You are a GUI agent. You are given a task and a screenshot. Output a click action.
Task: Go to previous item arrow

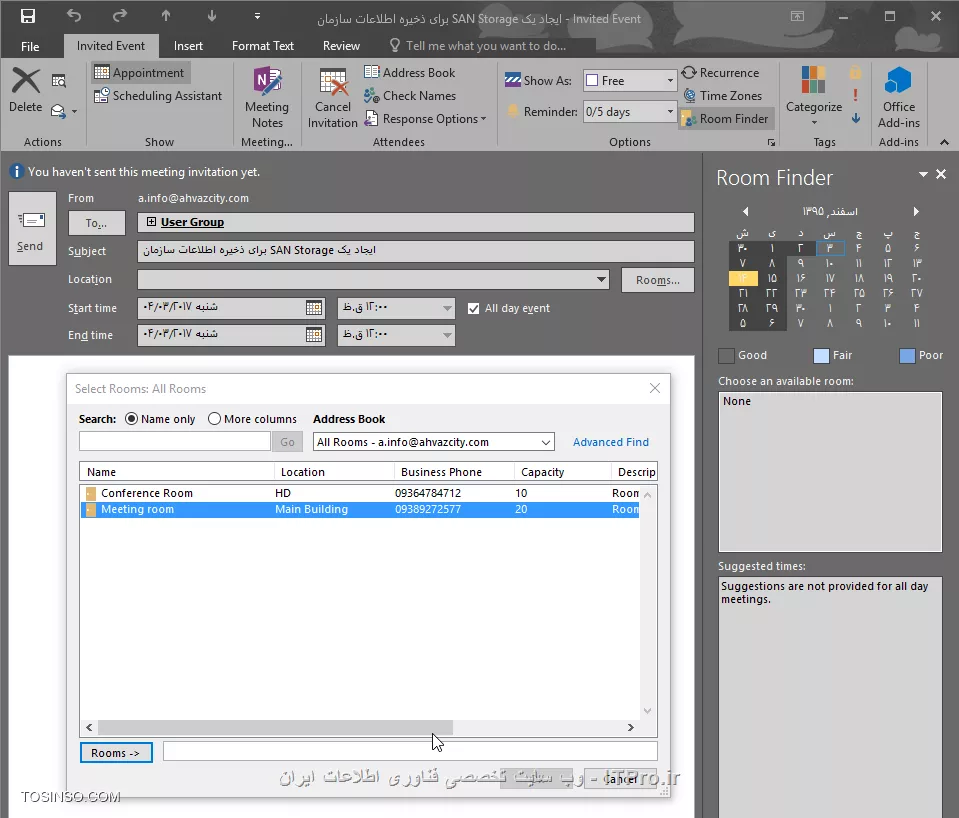point(166,16)
